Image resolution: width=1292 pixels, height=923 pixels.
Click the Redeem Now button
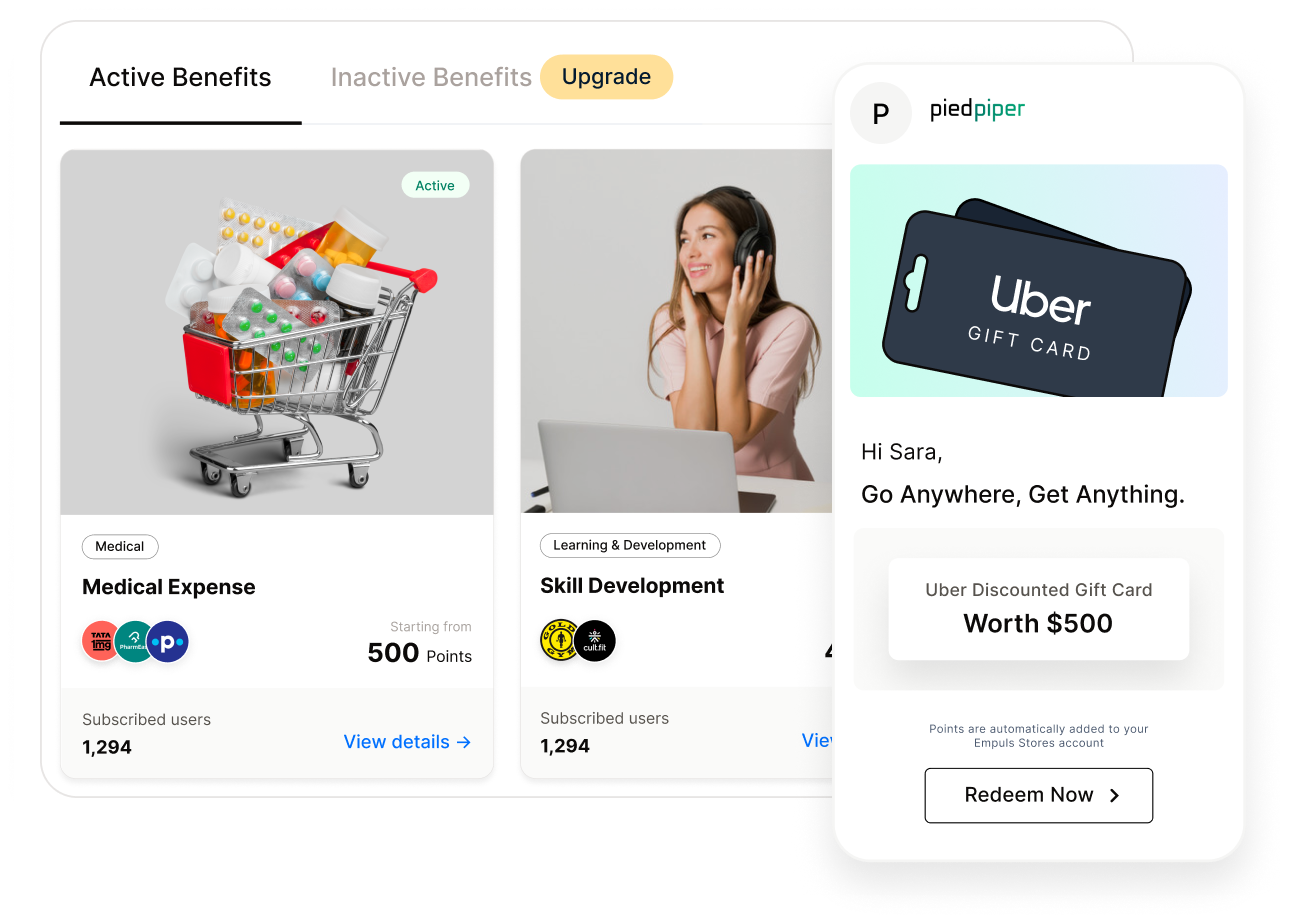pyautogui.click(x=1038, y=796)
